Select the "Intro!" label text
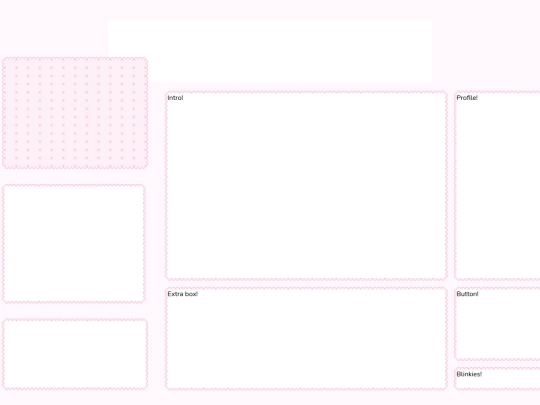 175,98
